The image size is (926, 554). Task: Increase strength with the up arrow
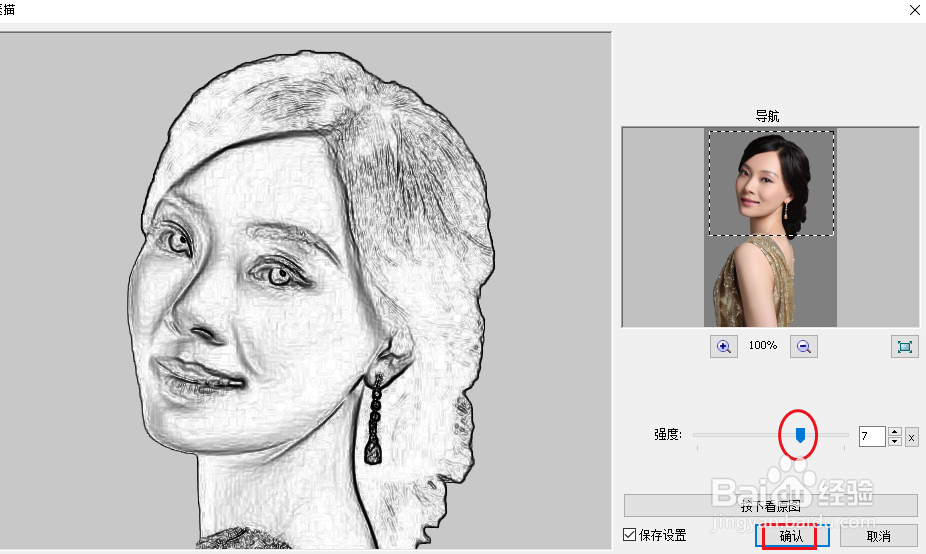[x=894, y=432]
